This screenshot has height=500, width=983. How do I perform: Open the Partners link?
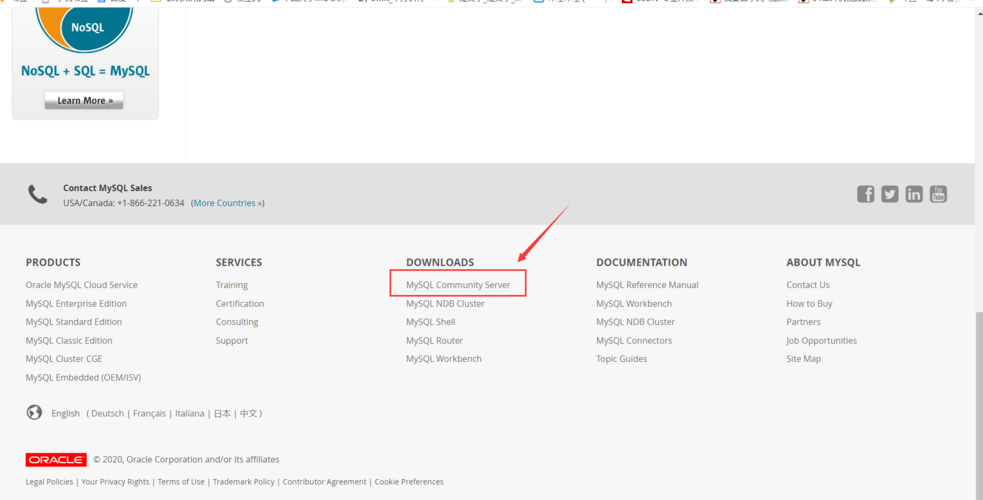[x=803, y=322]
